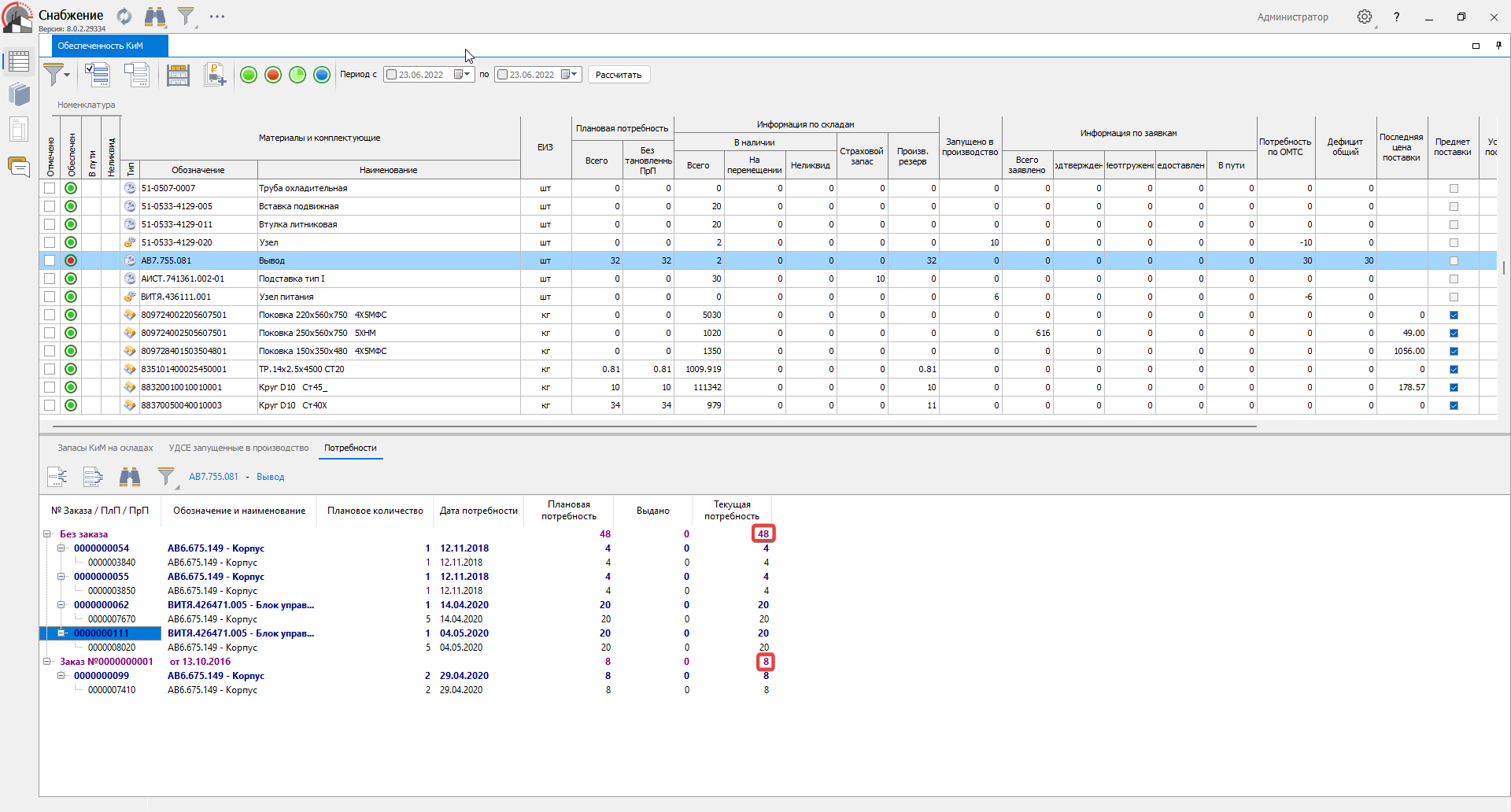Click the uncheck all rows icon
Screen dimensions: 1511x812
136,75
